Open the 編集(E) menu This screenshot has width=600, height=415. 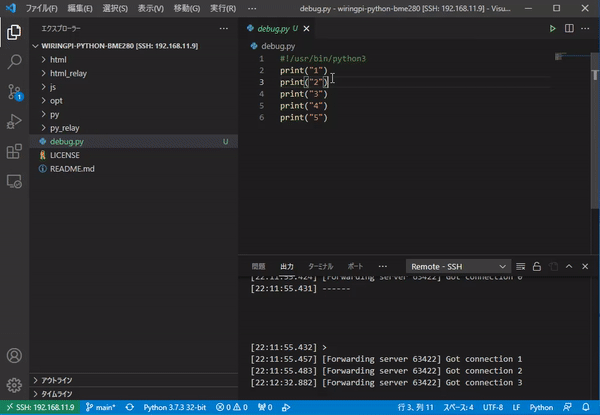click(x=80, y=8)
